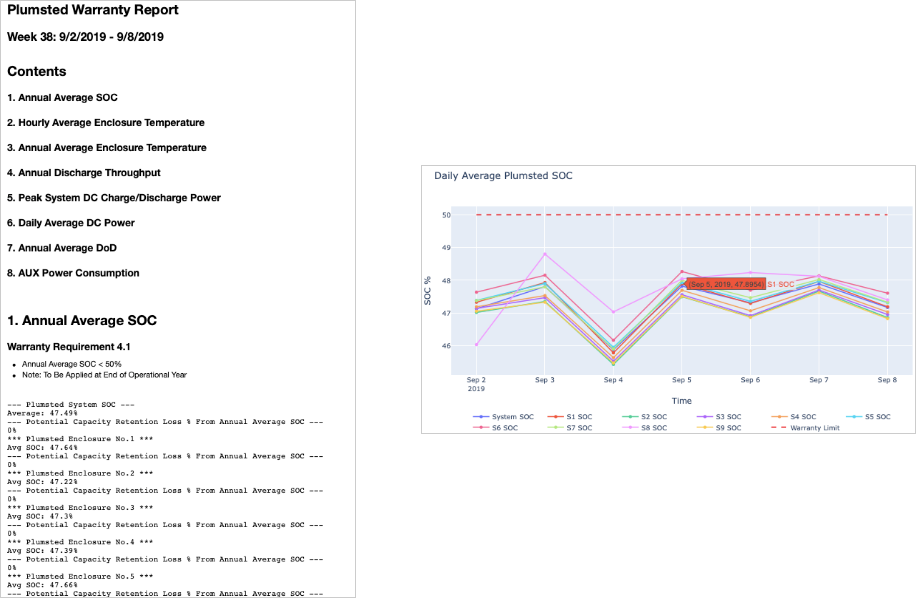
Task: Click the large Annual Average SOC section heading
Action: tap(82, 321)
